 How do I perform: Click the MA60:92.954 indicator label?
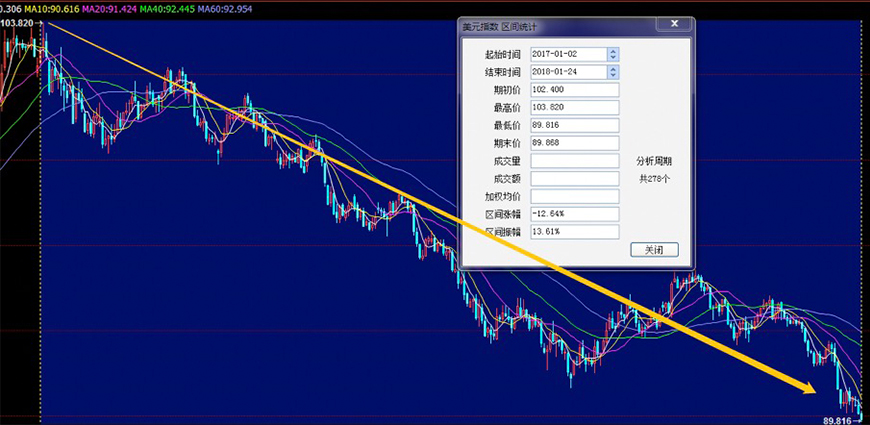coord(225,9)
